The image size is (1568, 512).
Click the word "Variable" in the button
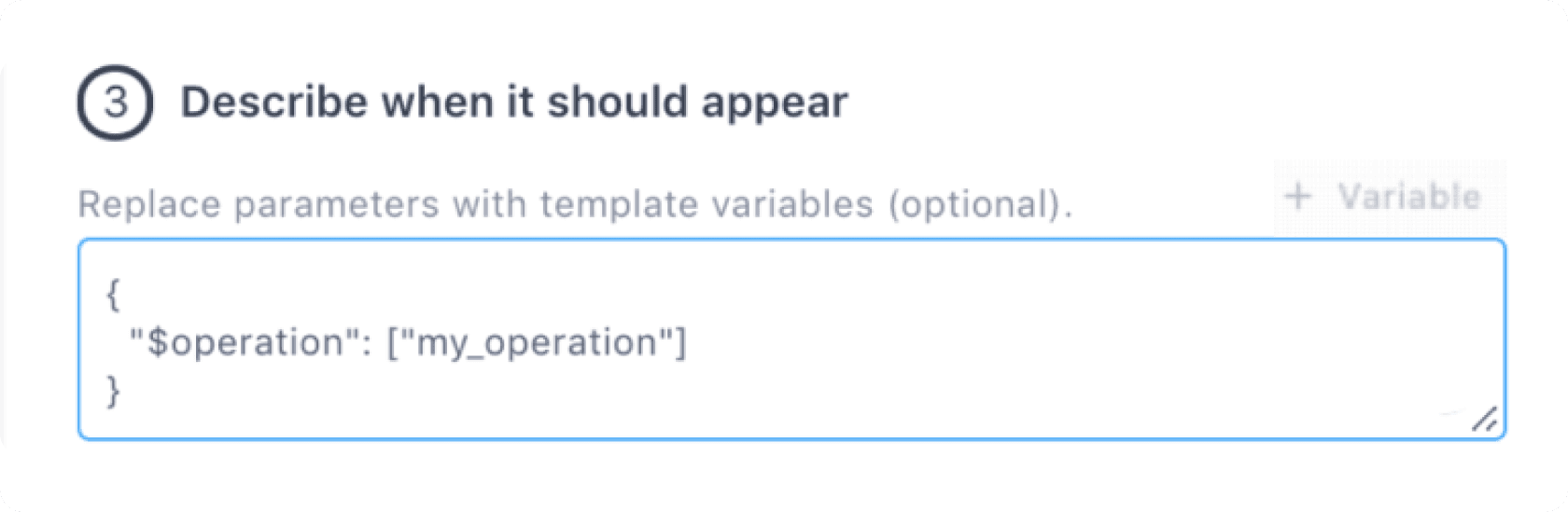pyautogui.click(x=1409, y=197)
